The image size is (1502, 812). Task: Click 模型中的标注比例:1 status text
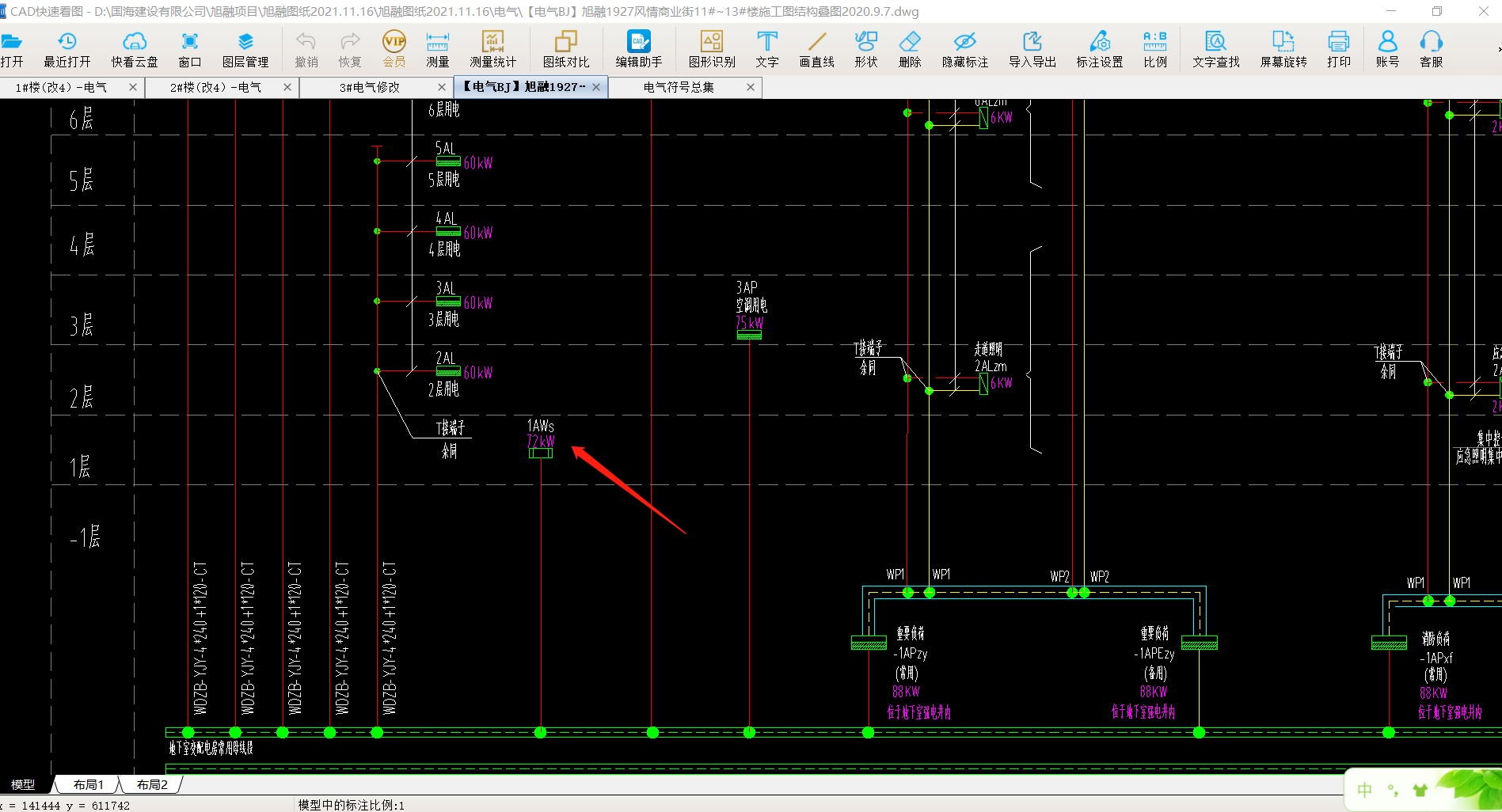tap(351, 805)
